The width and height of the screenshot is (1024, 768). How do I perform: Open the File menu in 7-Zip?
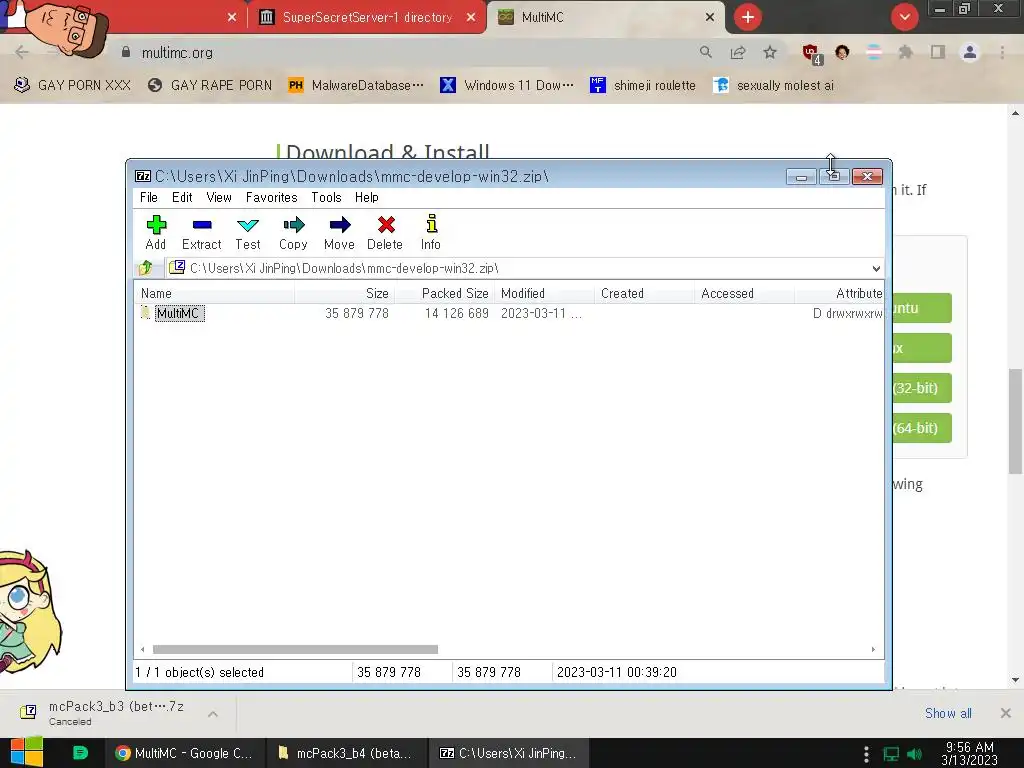149,197
